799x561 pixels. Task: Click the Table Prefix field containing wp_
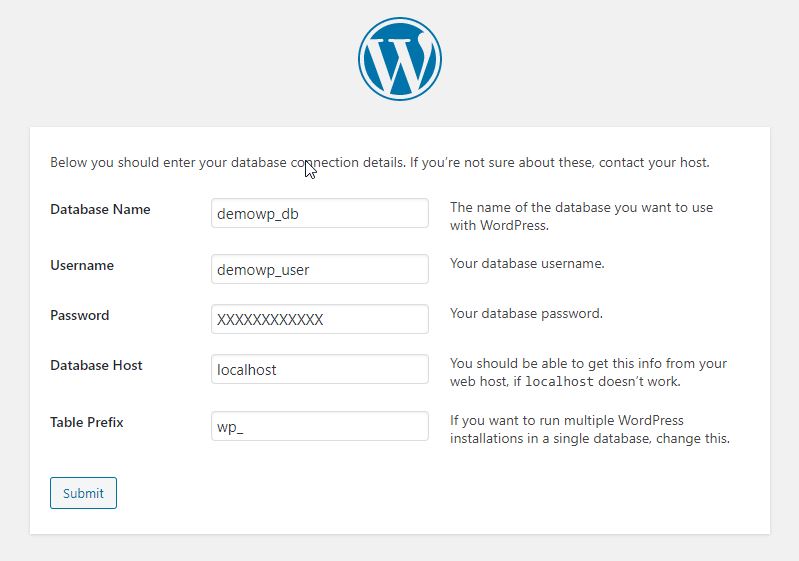[319, 426]
